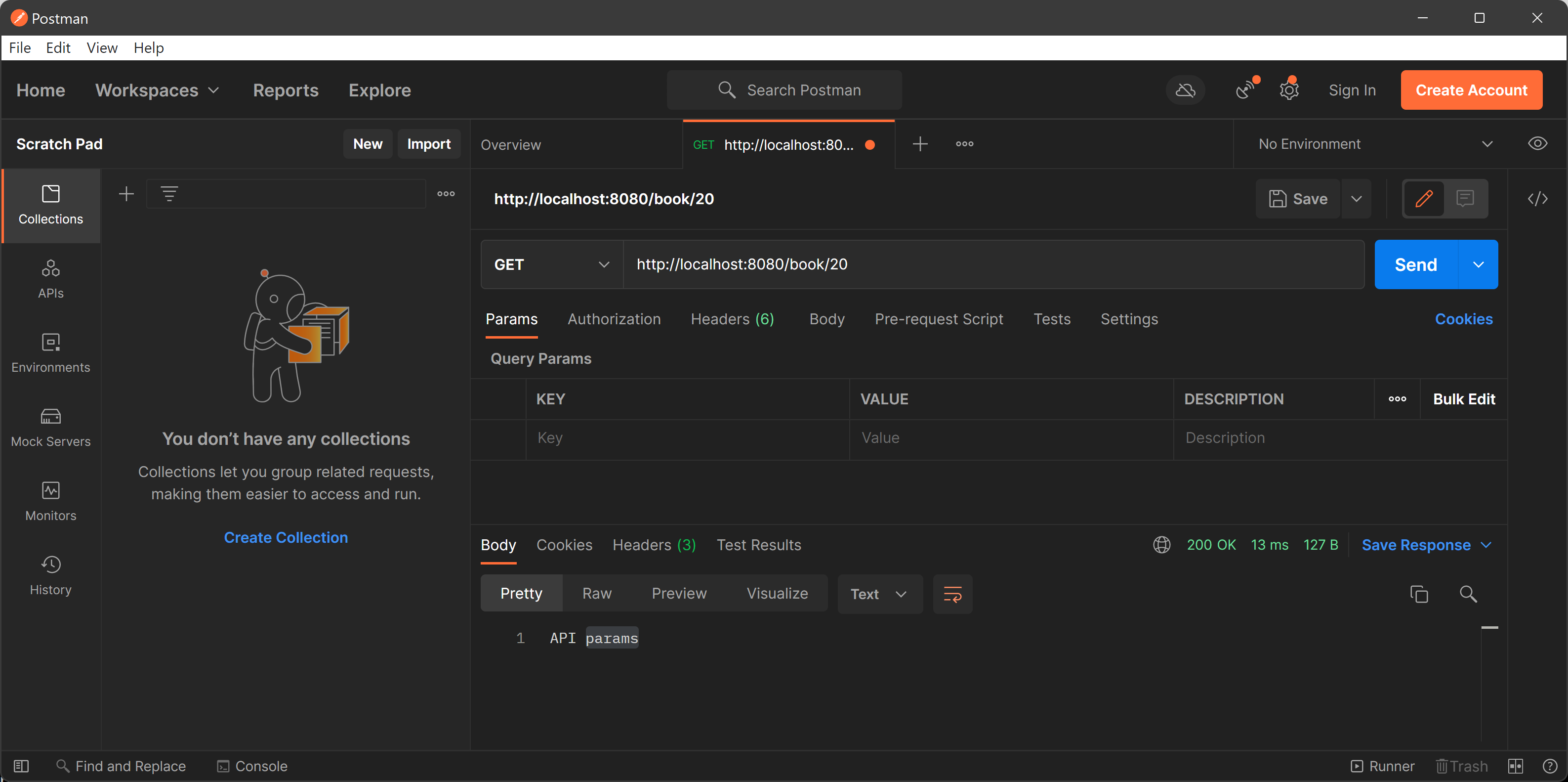Open Find and Replace in status bar
Screen dimensions: 1568x782
(121, 766)
